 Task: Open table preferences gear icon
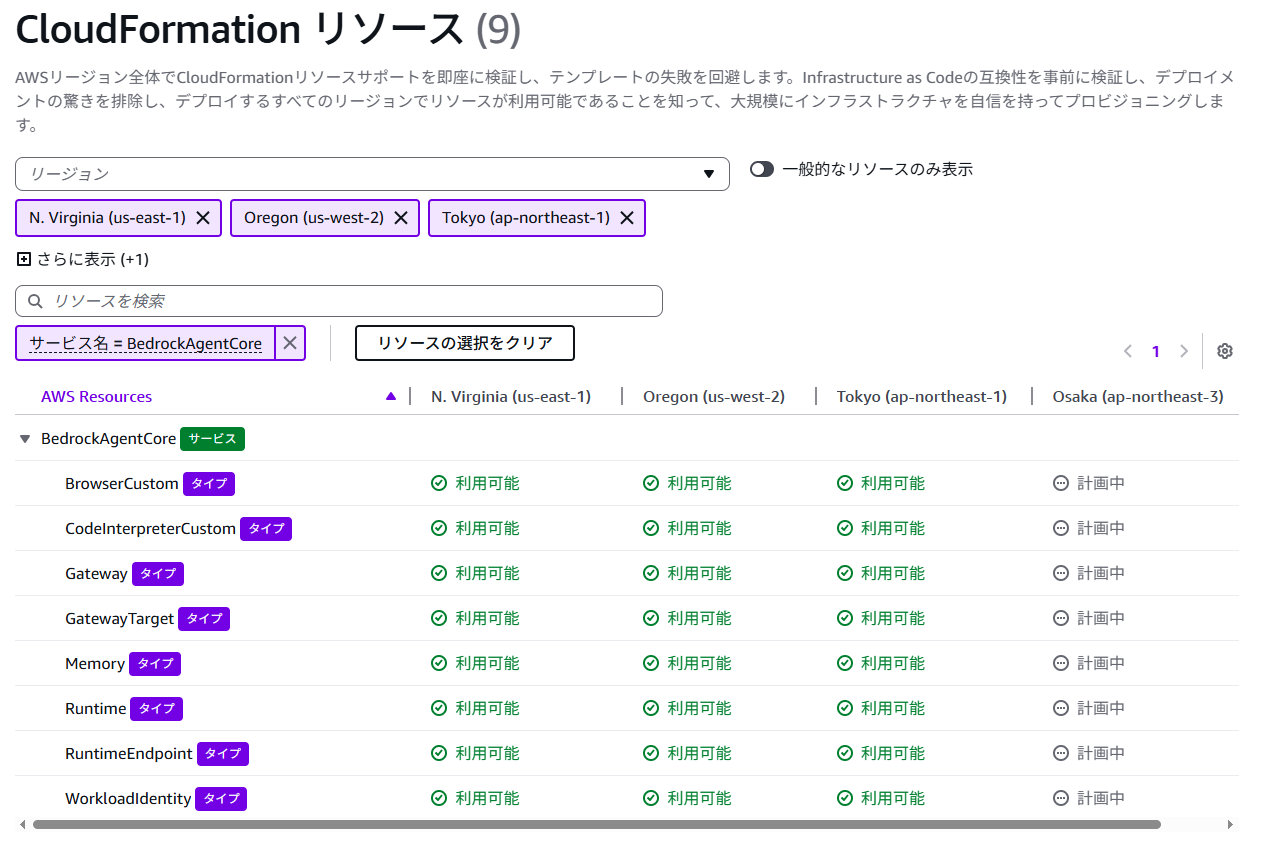[1225, 351]
